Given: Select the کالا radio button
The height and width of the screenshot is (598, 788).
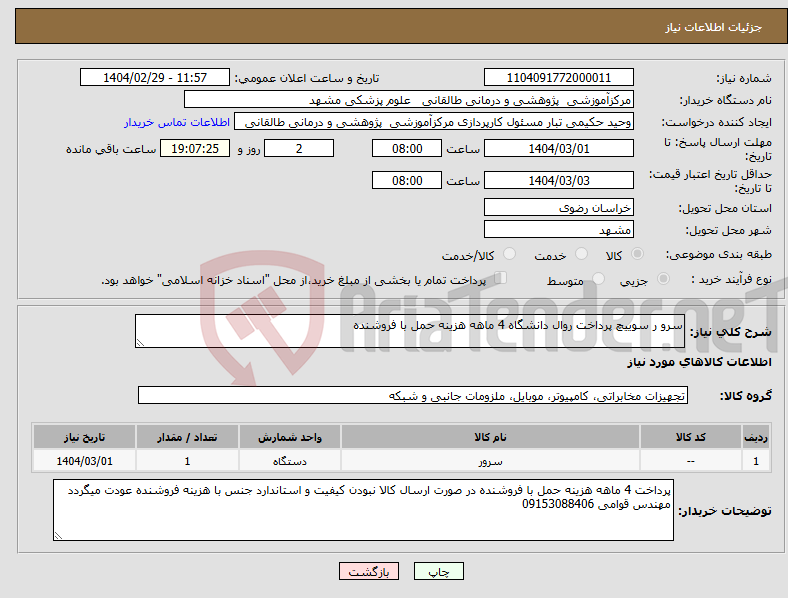Looking at the screenshot, I should click(x=637, y=254).
